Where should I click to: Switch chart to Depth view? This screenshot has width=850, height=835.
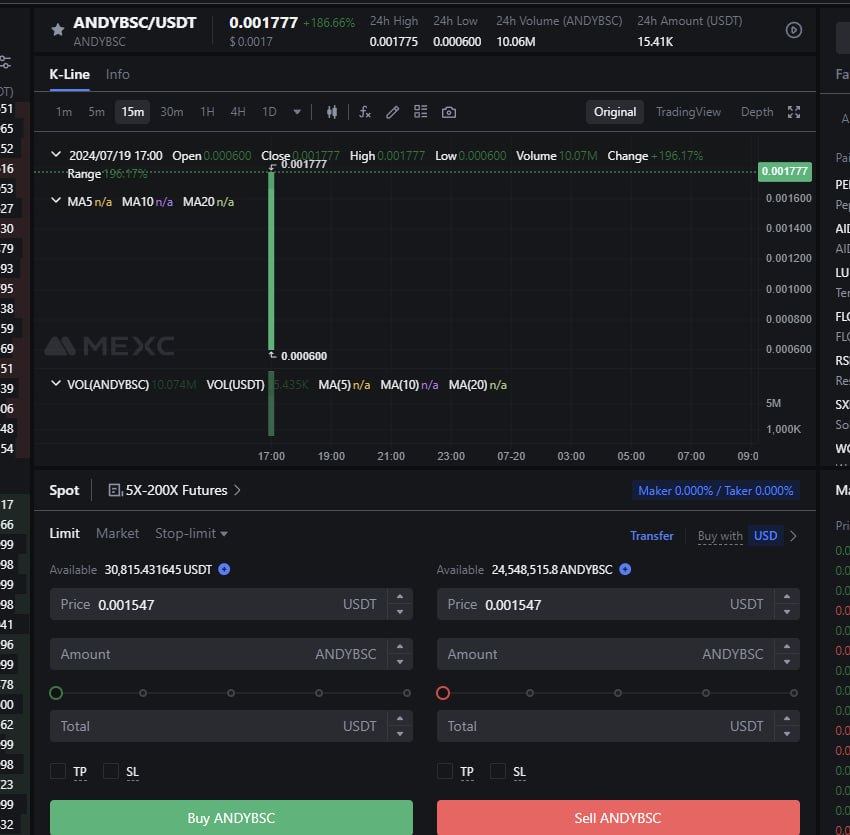pos(757,112)
